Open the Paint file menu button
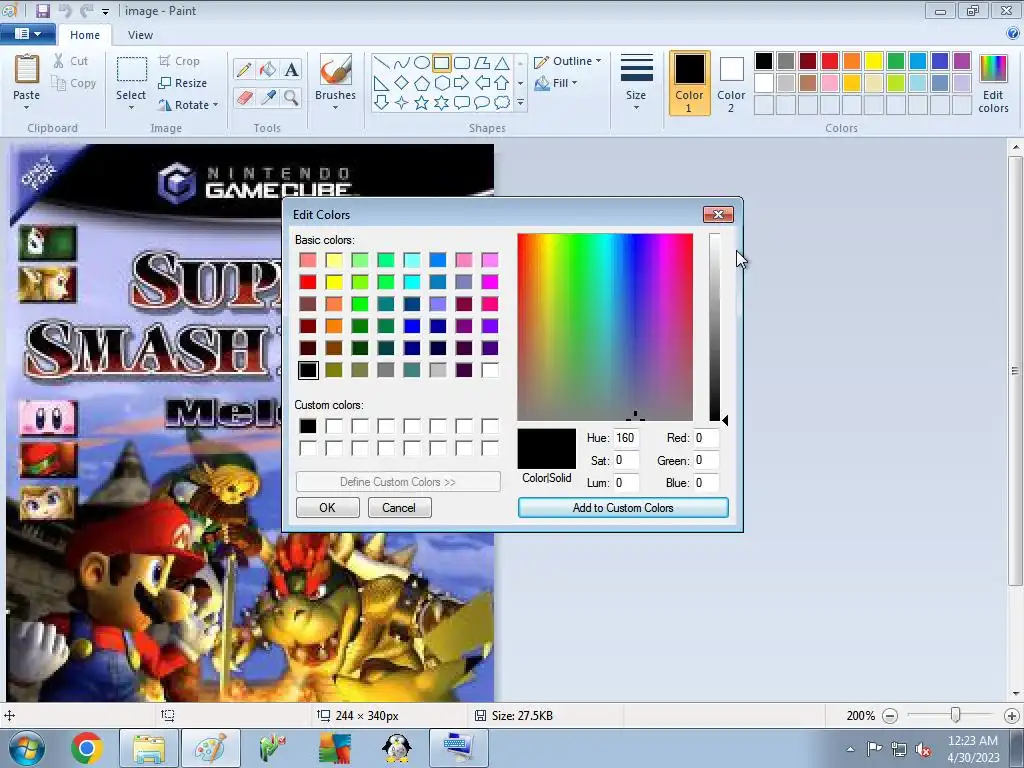Viewport: 1024px width, 768px height. pos(27,34)
